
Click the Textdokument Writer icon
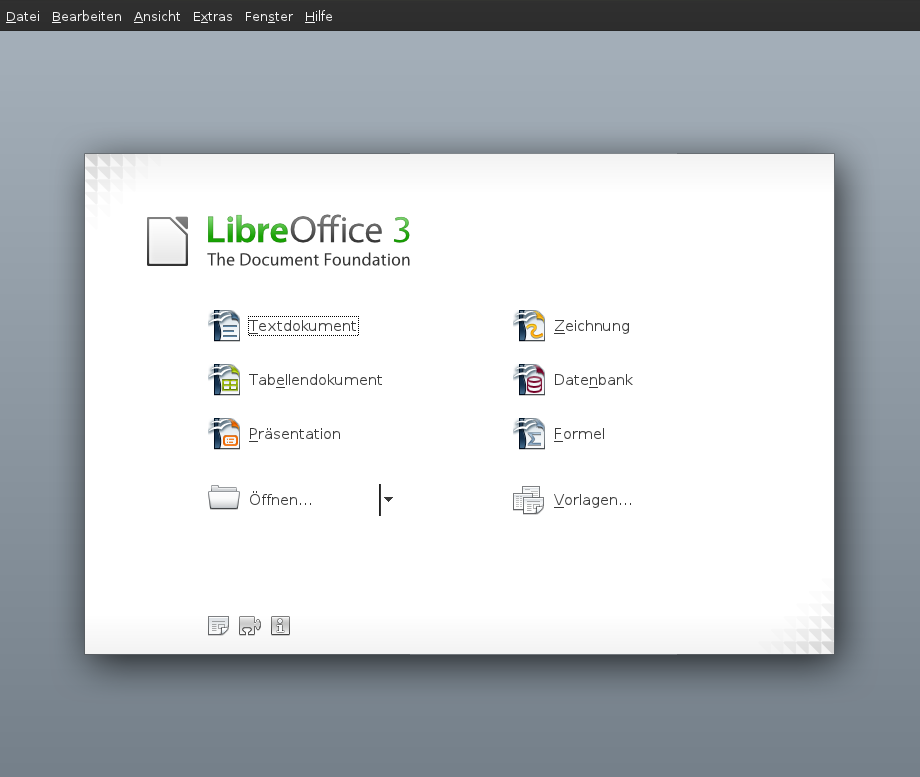(224, 326)
